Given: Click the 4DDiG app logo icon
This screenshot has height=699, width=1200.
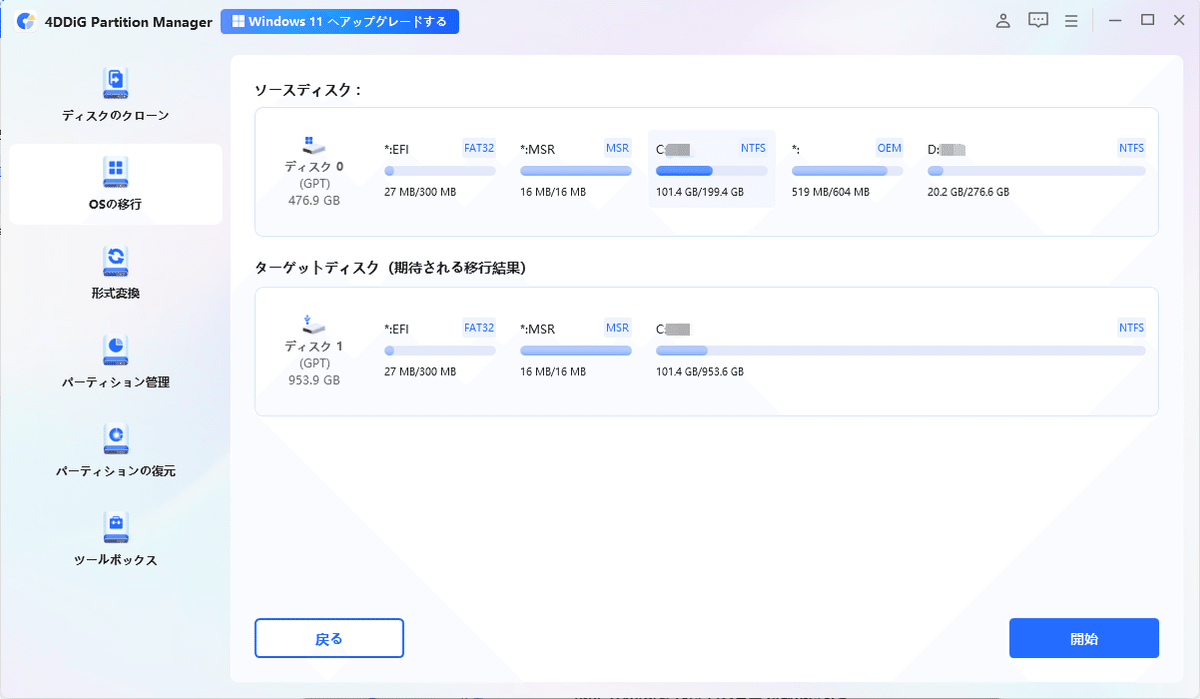Looking at the screenshot, I should pyautogui.click(x=26, y=22).
